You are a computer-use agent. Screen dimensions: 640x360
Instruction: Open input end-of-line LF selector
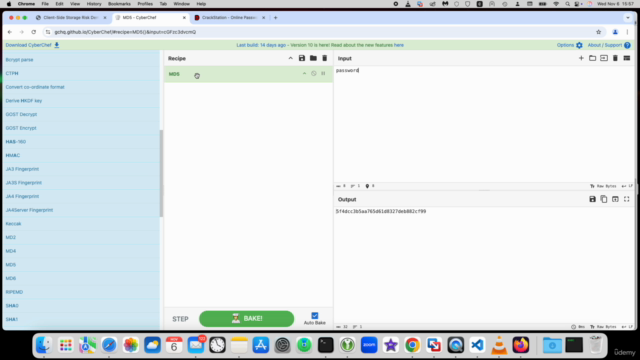coord(627,186)
